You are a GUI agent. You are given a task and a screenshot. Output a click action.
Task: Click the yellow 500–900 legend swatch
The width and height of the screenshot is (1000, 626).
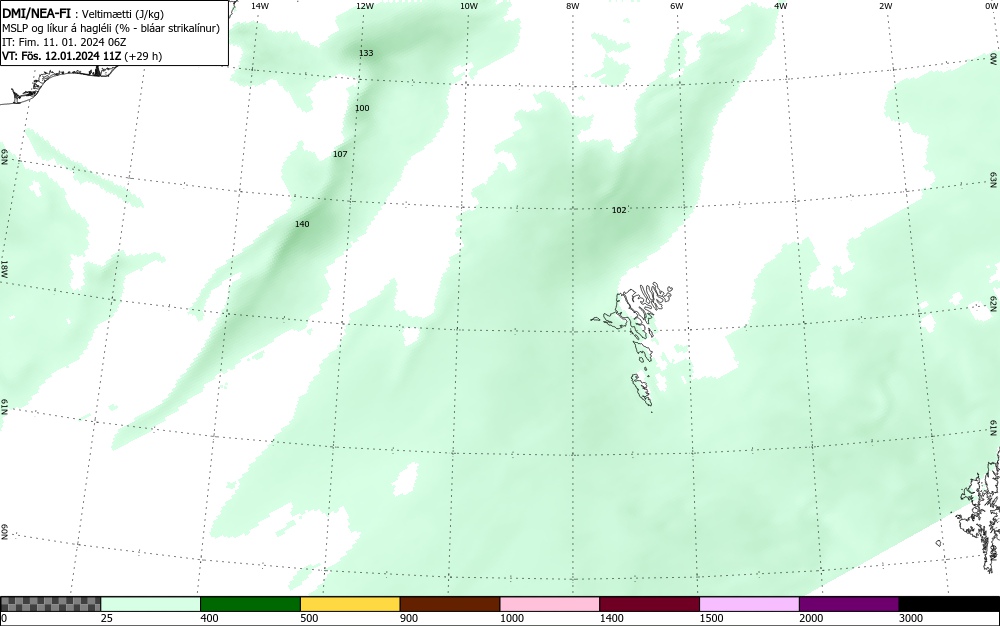(350, 604)
